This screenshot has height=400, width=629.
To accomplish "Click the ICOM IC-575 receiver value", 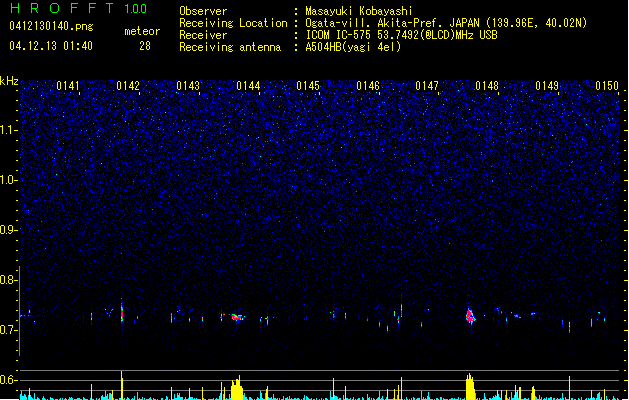I will click(401, 35).
